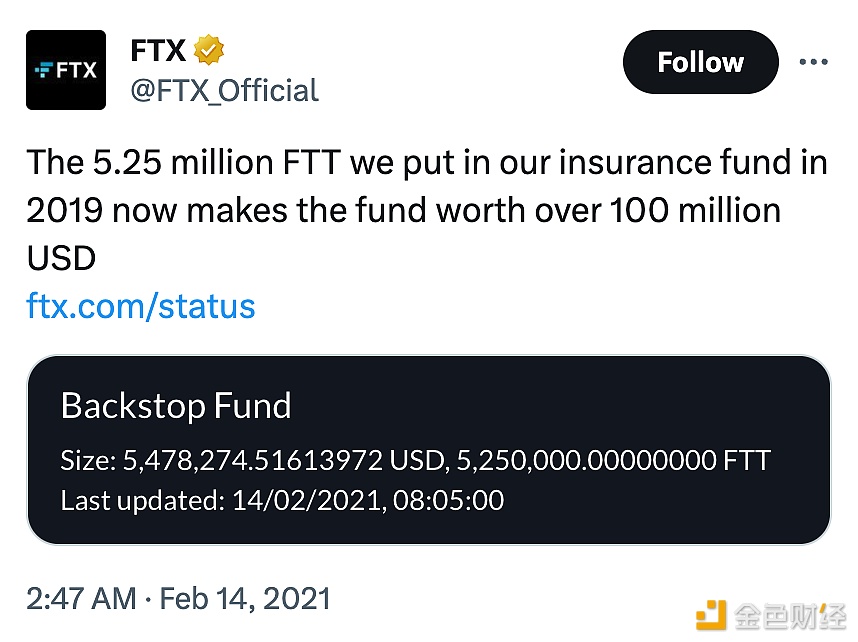
Task: Open the ftx.com/status link
Action: click(x=141, y=305)
